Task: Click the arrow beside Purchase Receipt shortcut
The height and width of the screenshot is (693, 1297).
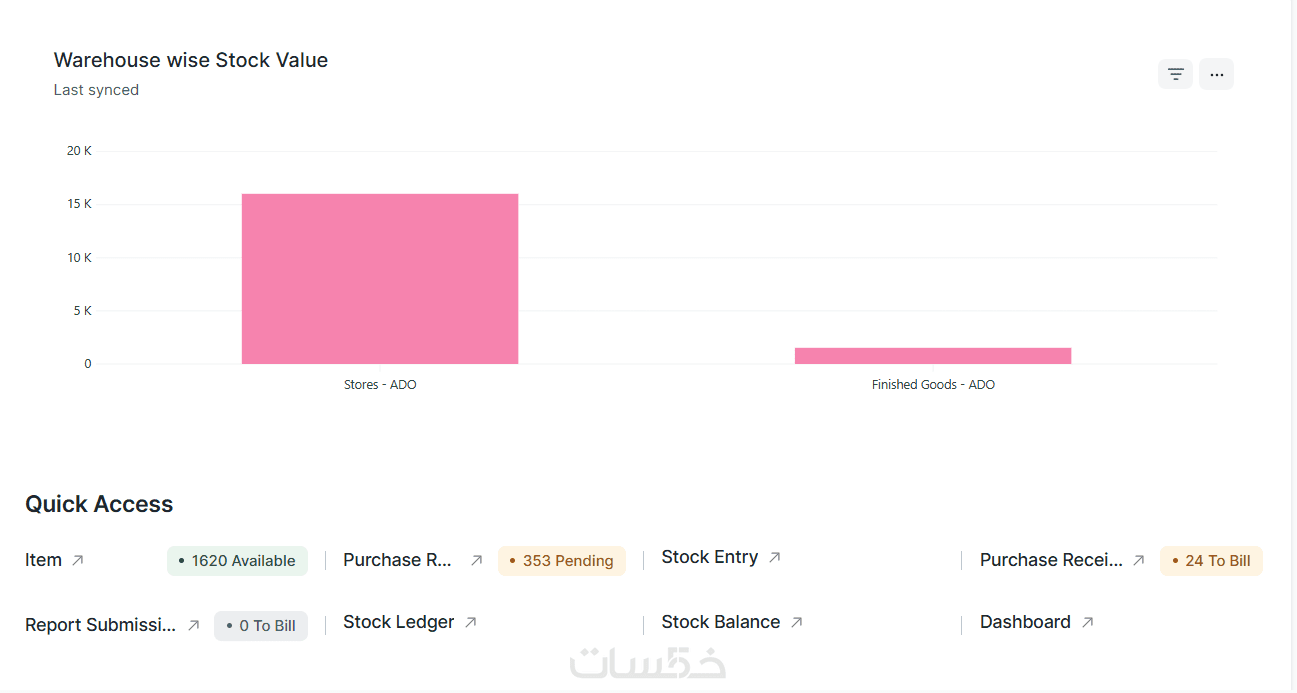Action: (1138, 561)
